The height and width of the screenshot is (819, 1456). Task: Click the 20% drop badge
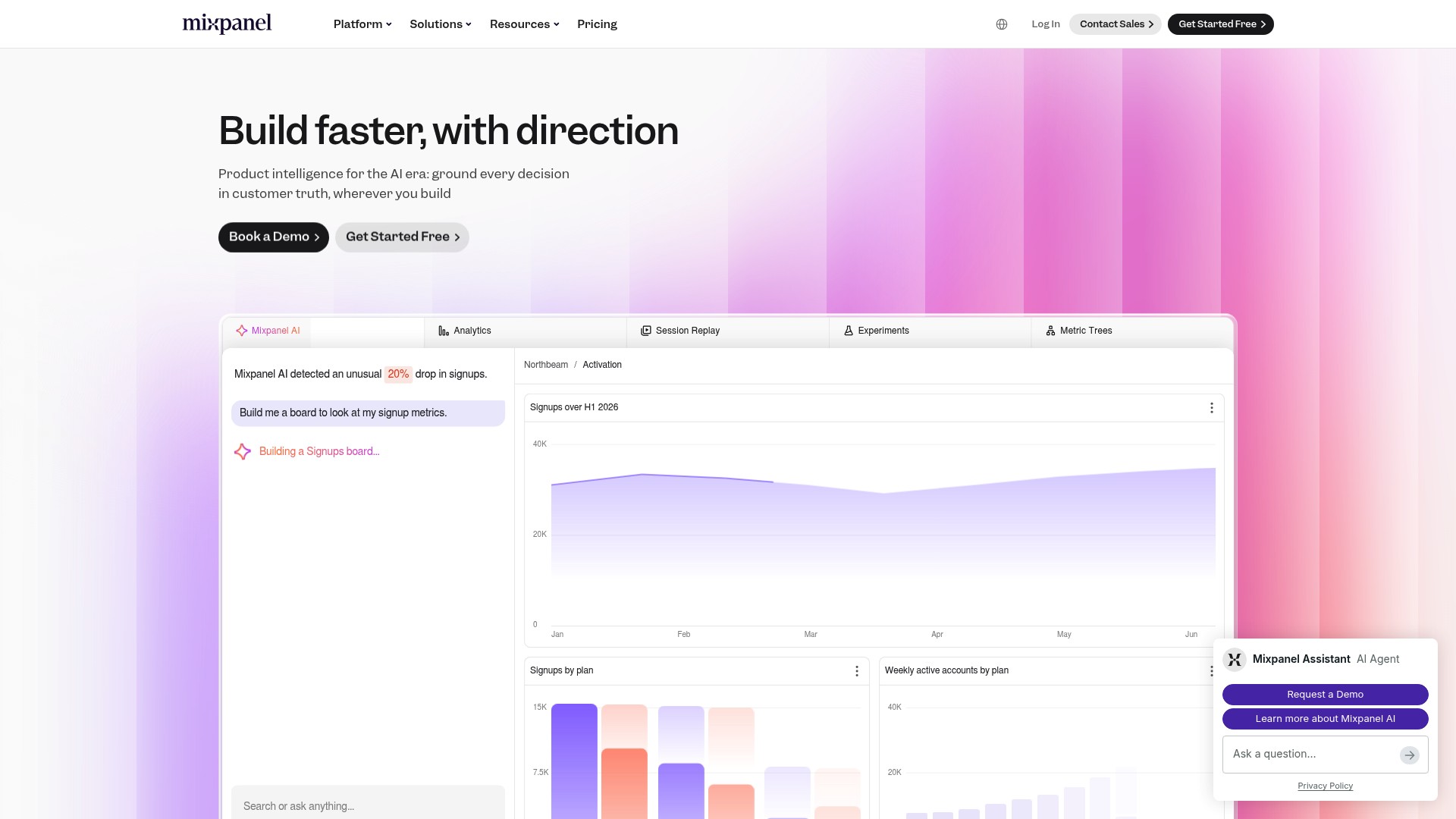pyautogui.click(x=398, y=375)
